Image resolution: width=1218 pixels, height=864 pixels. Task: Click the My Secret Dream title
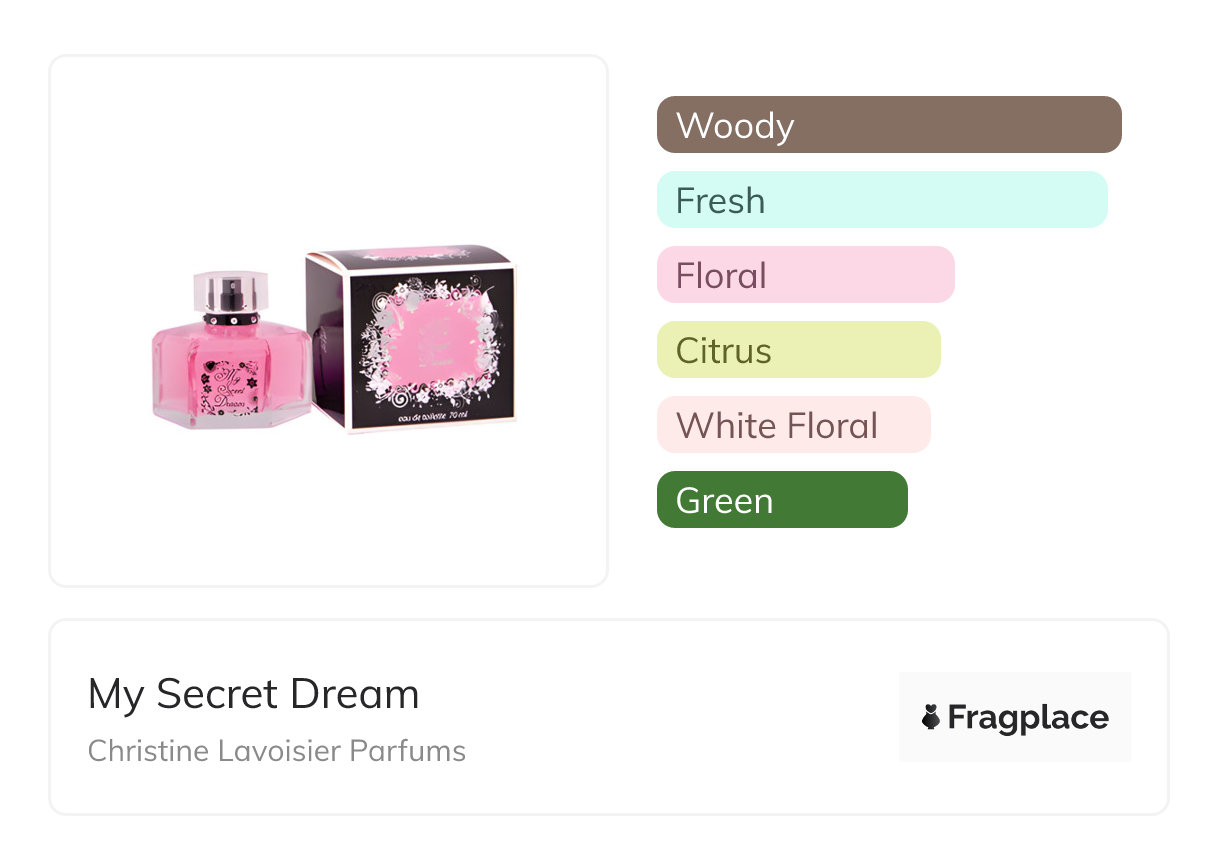[253, 694]
